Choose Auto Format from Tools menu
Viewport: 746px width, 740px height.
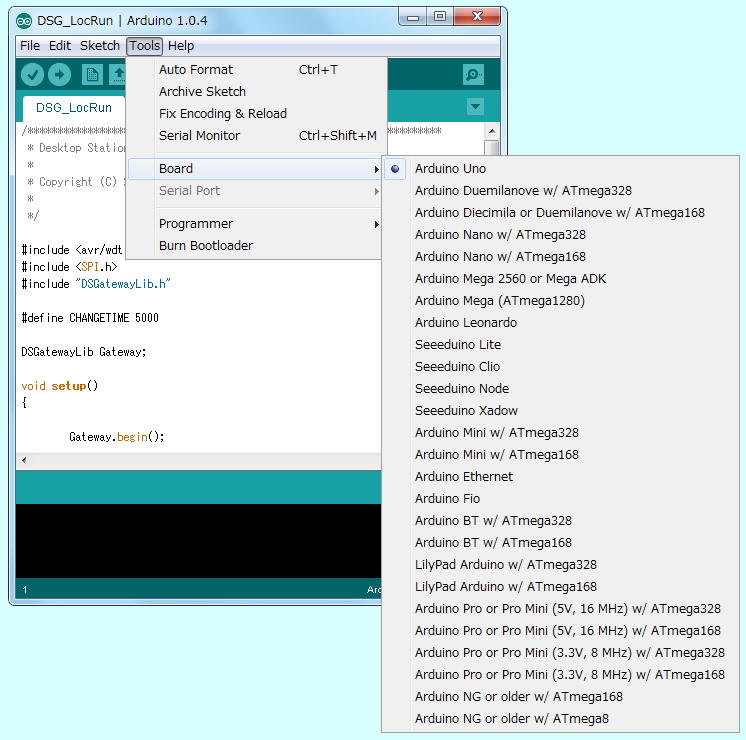click(255, 70)
